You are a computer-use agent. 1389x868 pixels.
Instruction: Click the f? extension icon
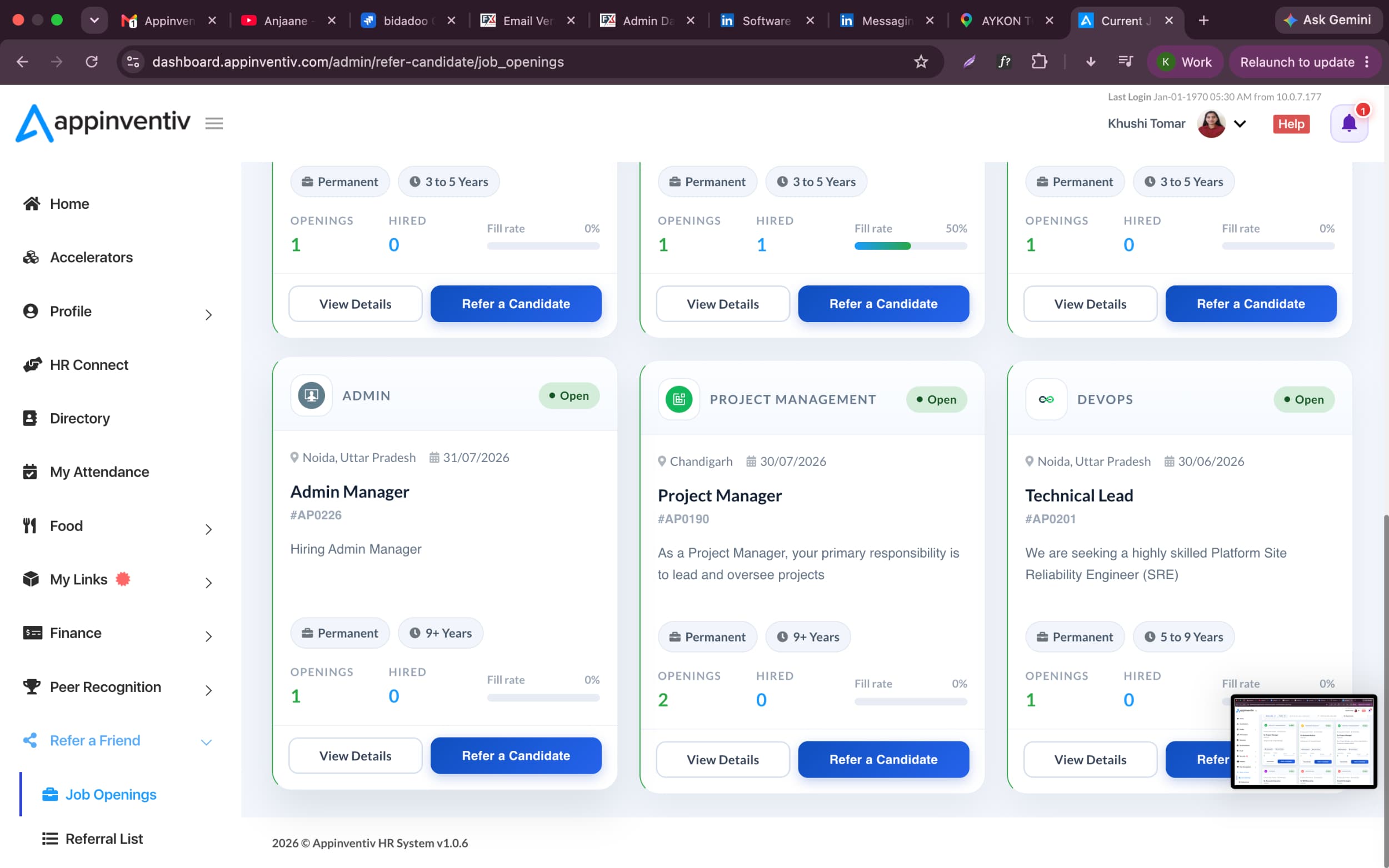point(1005,62)
